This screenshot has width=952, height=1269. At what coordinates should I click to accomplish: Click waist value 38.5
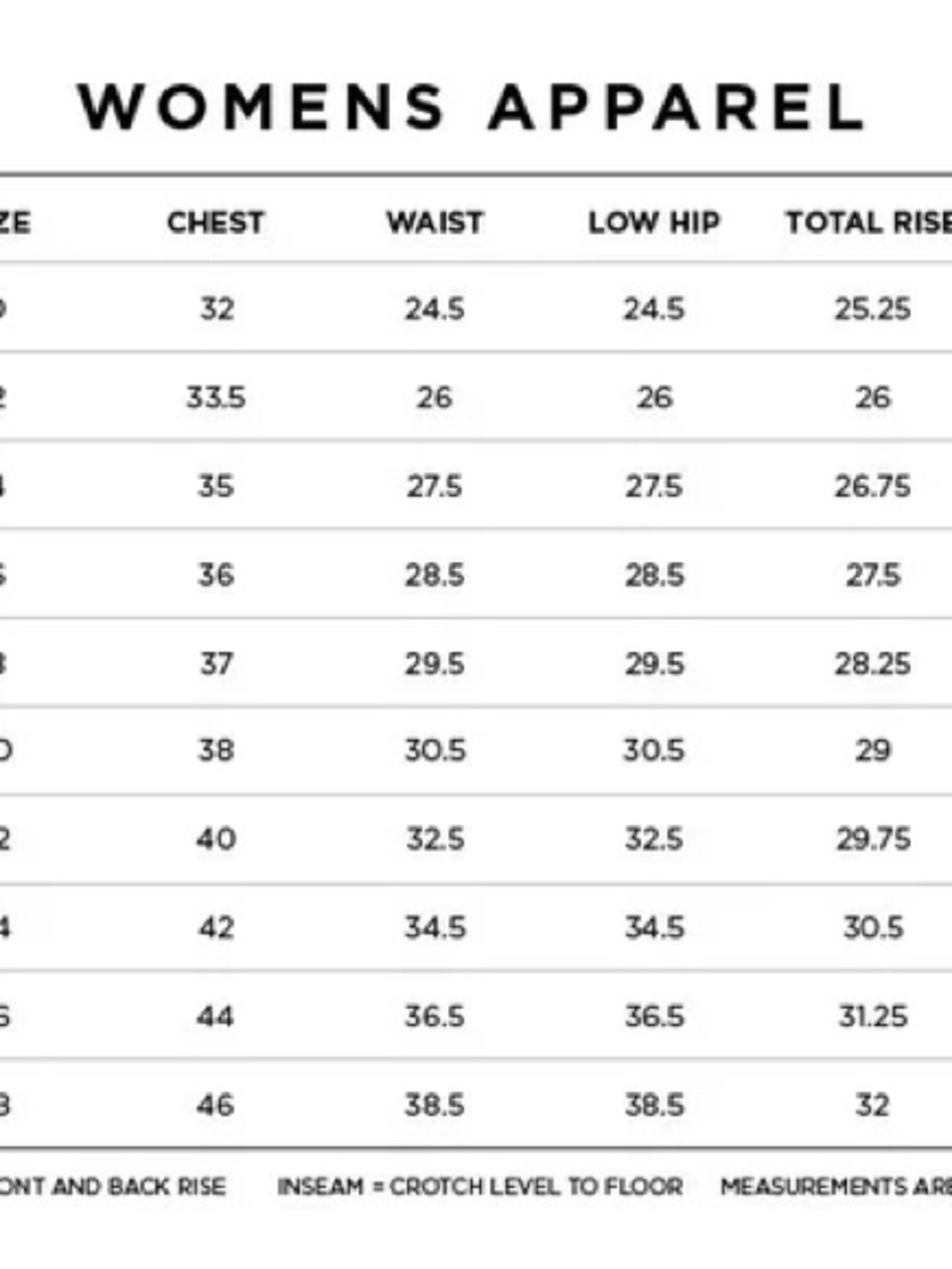(x=434, y=1104)
